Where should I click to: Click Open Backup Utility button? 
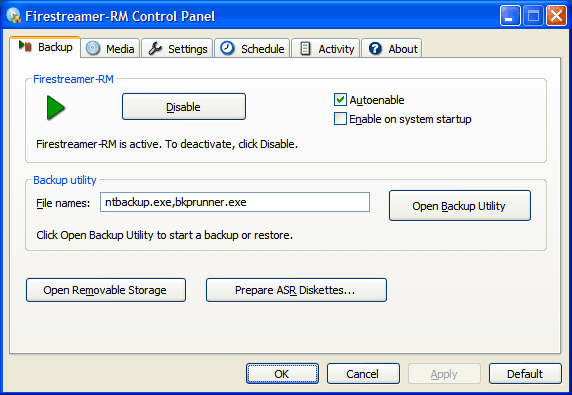coord(460,206)
